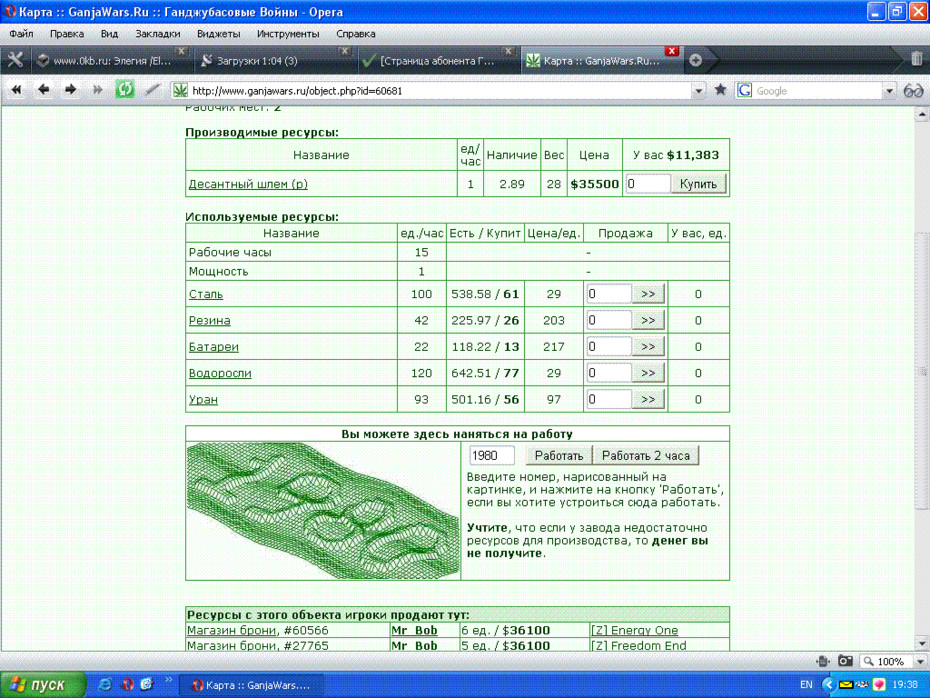The image size is (930, 698).
Task: Click the пуск Start button
Action: click(x=42, y=685)
